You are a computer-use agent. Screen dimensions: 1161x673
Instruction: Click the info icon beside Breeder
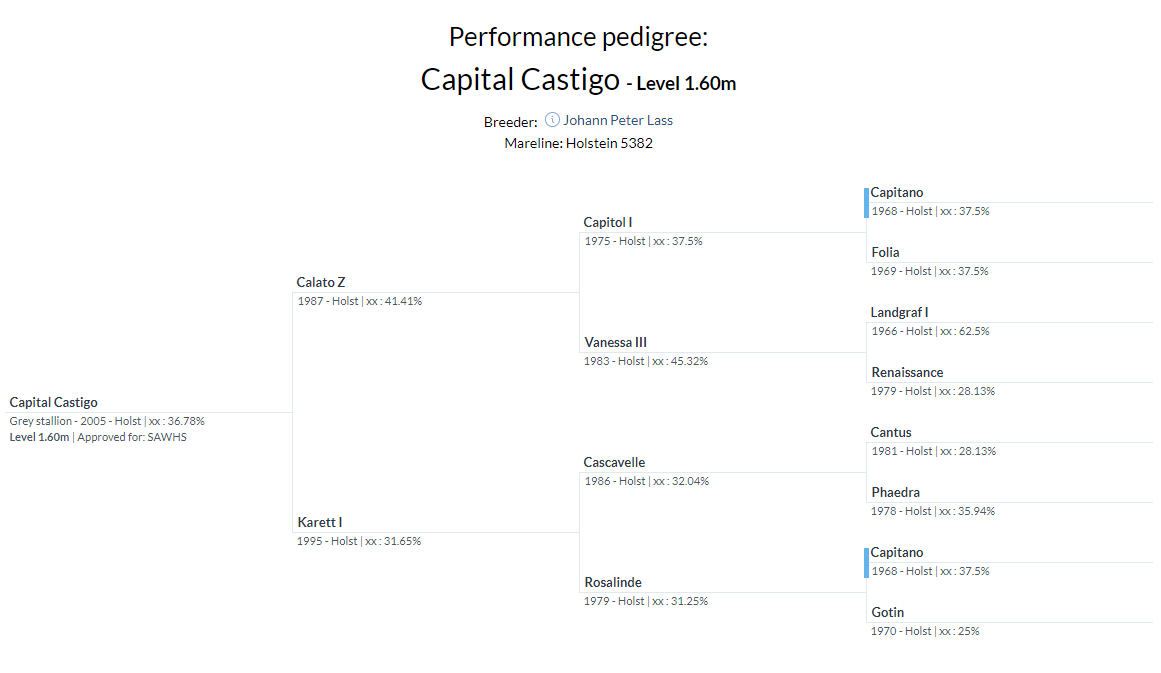[552, 120]
